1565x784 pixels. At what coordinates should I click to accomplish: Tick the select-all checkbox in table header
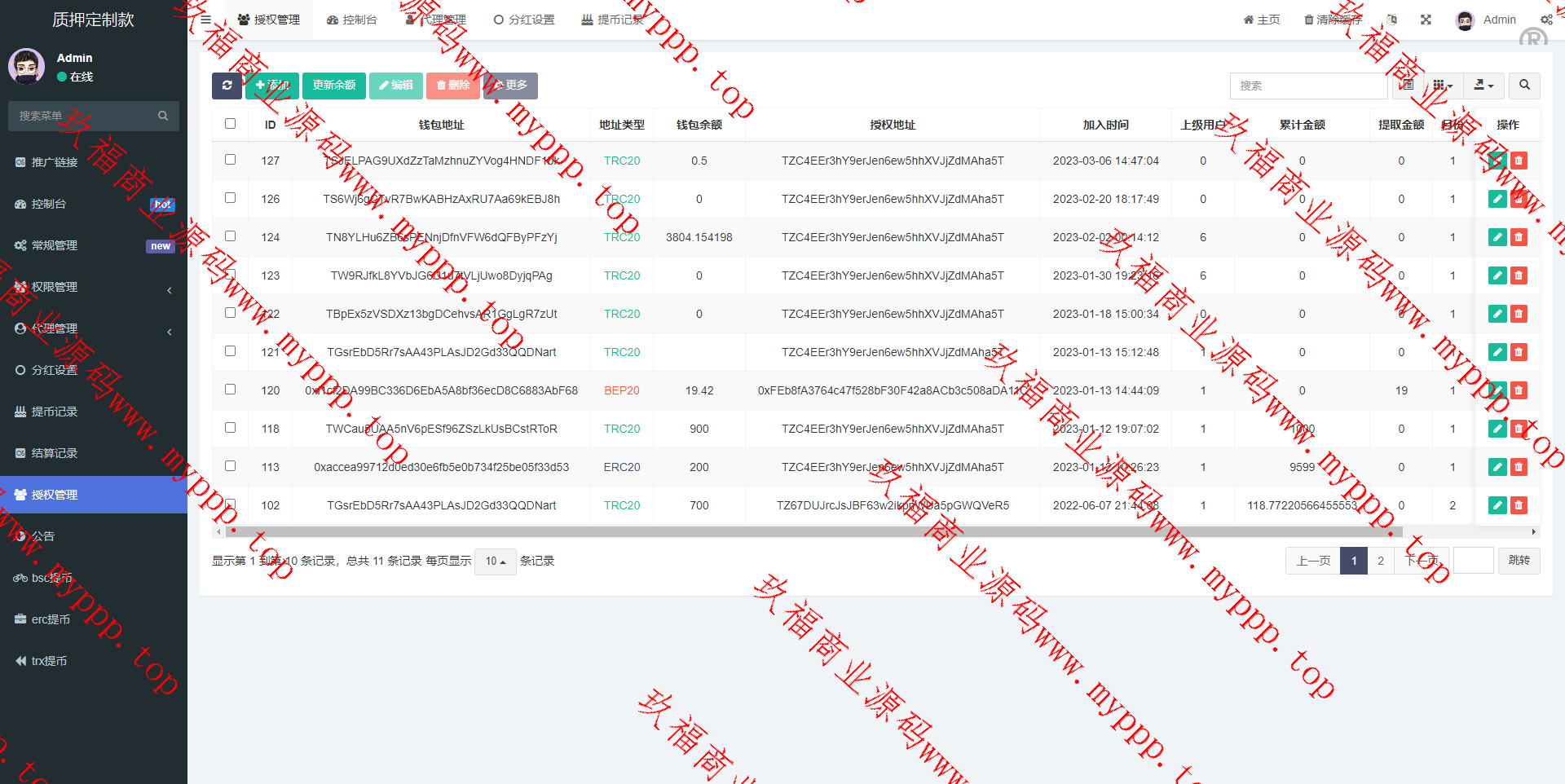pos(230,124)
